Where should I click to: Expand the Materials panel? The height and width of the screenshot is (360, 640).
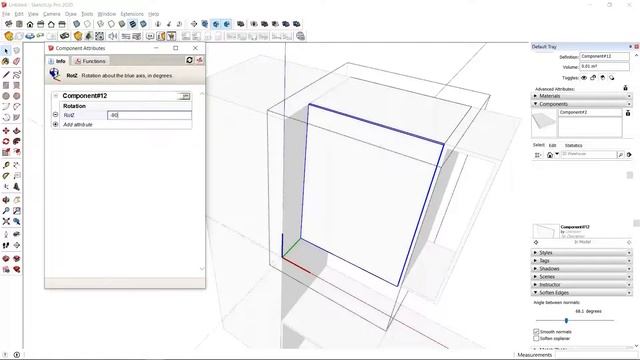click(x=582, y=96)
